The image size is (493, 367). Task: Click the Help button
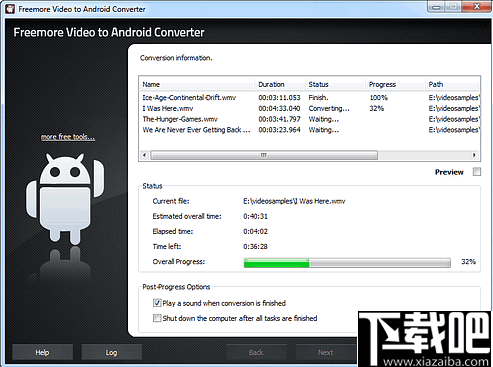pyautogui.click(x=42, y=352)
